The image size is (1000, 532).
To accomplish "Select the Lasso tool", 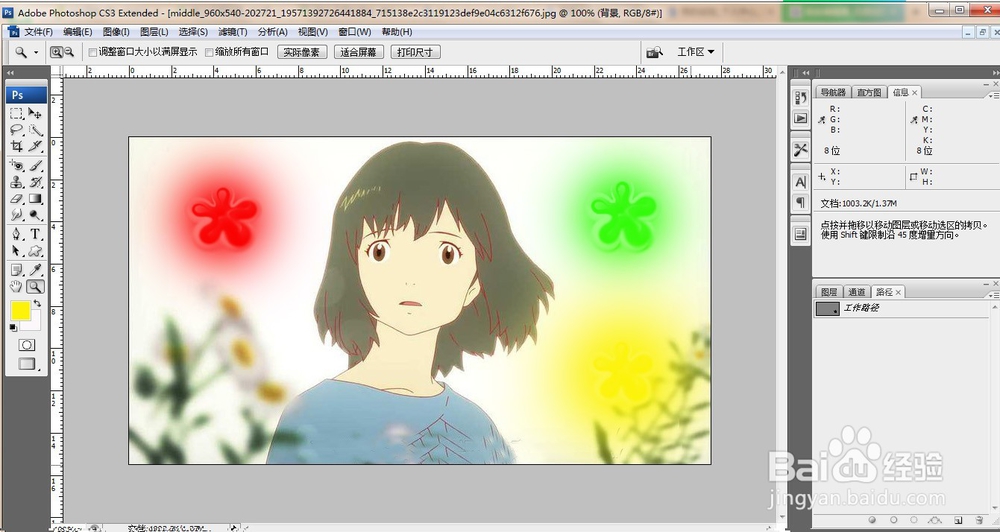I will click(17, 129).
